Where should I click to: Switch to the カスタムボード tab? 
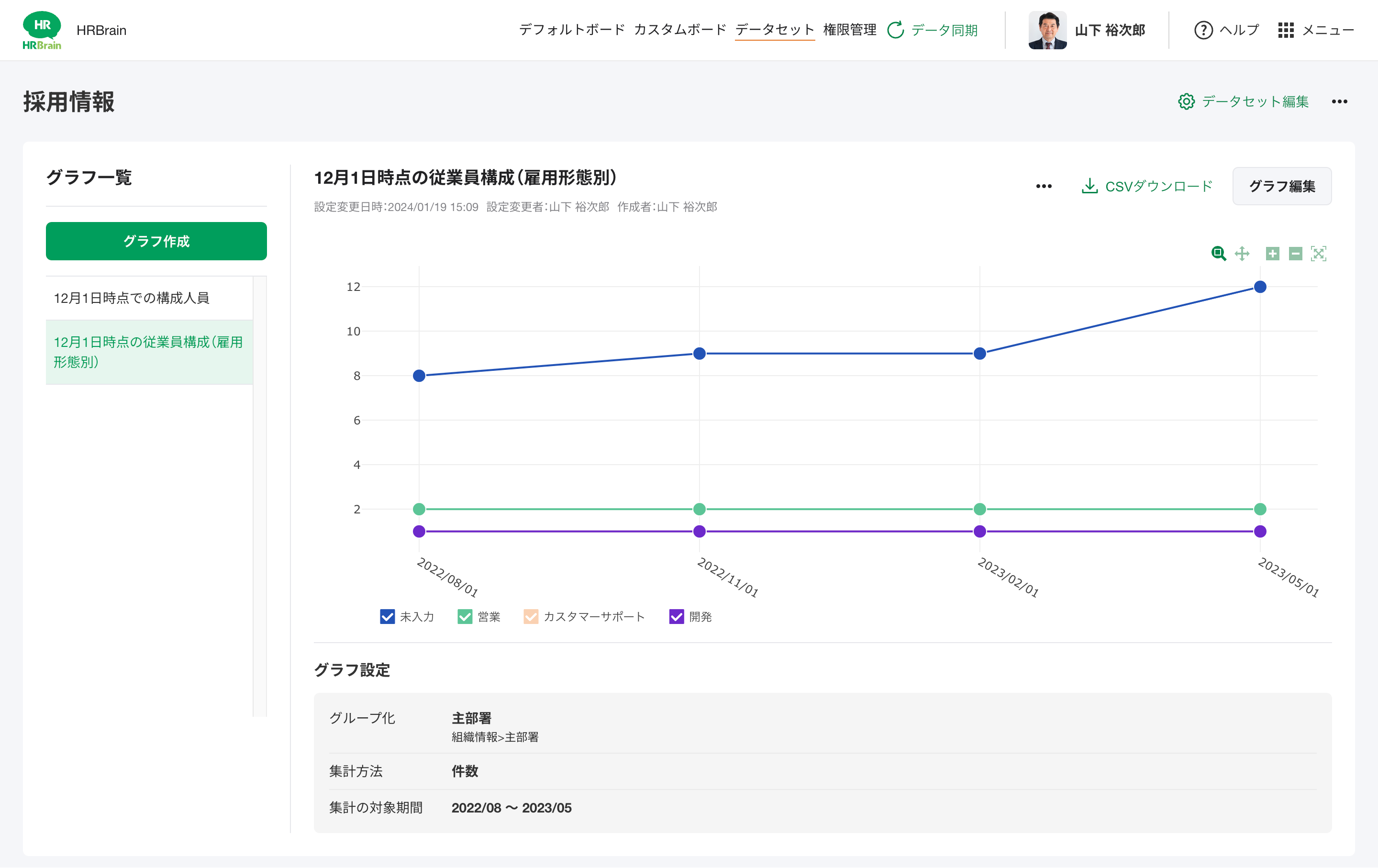tap(680, 30)
